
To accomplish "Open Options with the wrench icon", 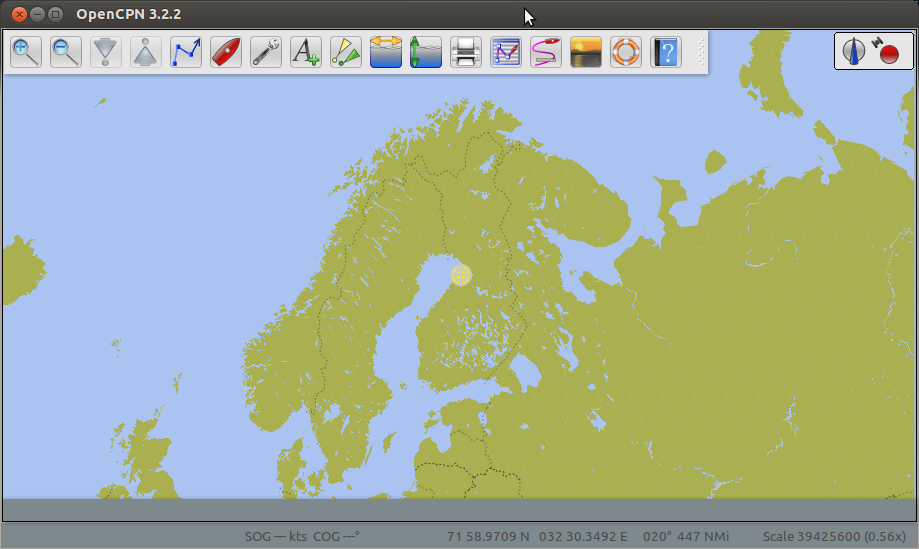I will [266, 52].
